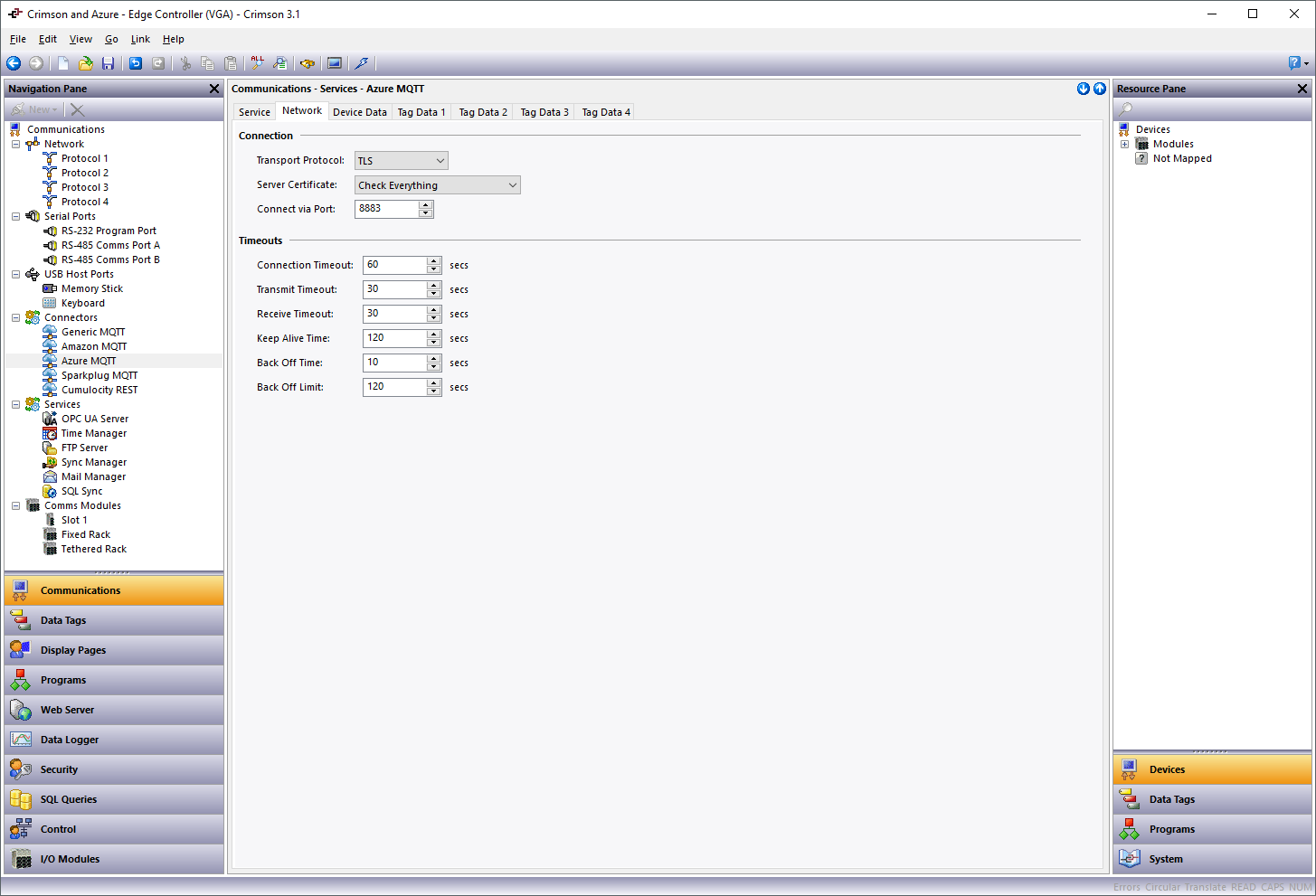Viewport: 1316px width, 896px height.
Task: Switch to the Service tab
Action: coord(254,112)
